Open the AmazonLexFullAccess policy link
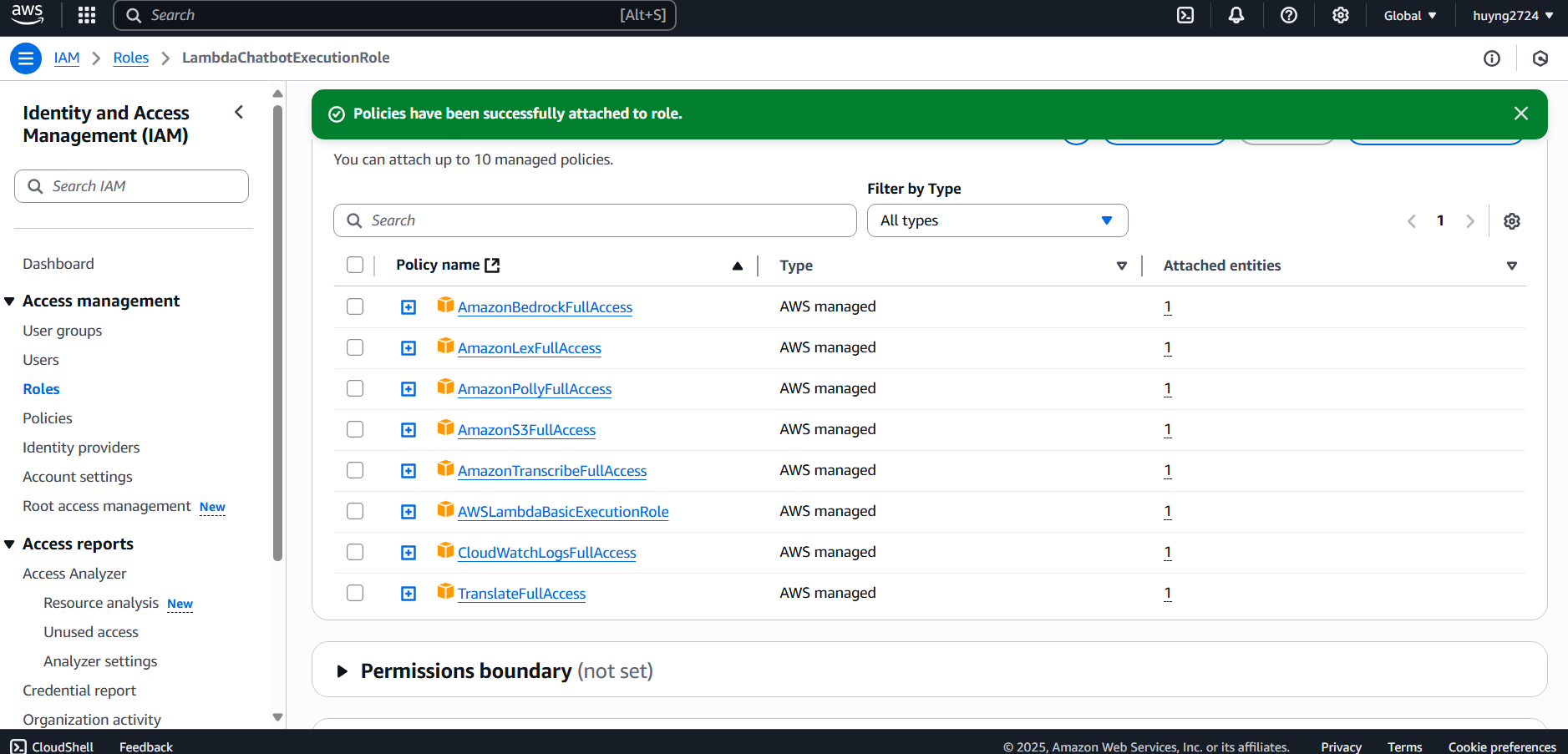Viewport: 1568px width, 754px height. coord(530,348)
